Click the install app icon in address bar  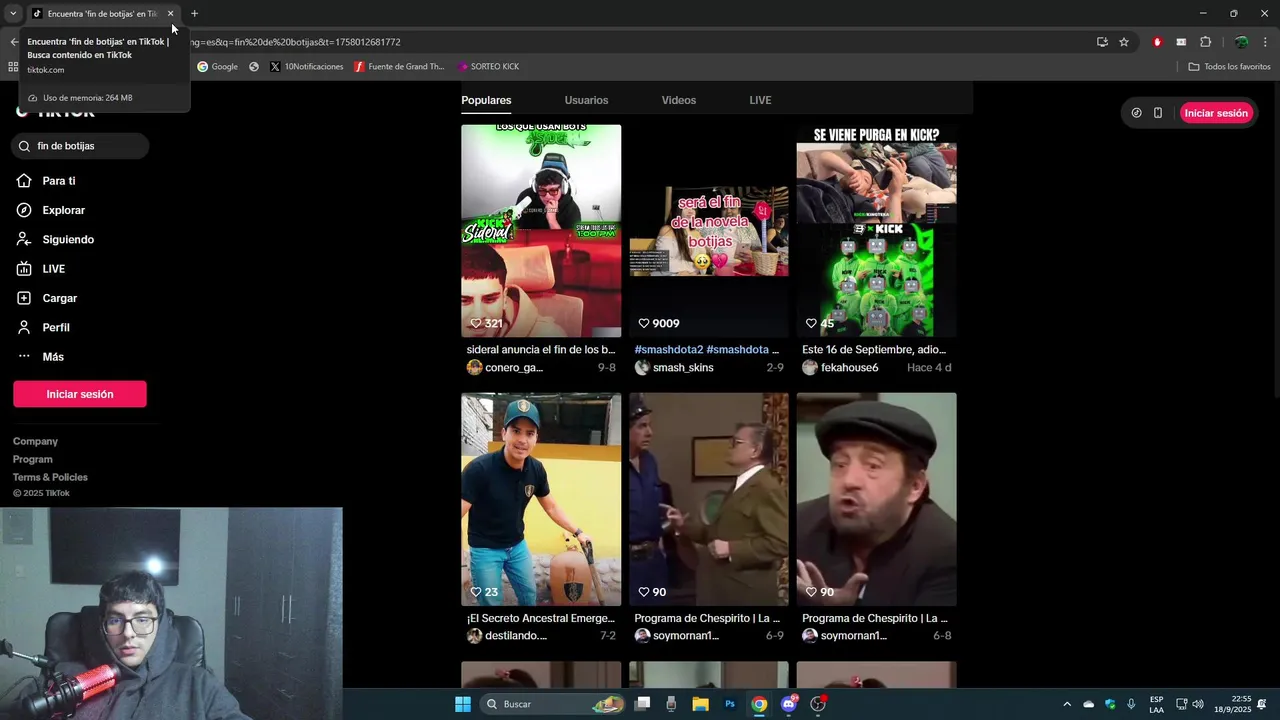point(1102,42)
